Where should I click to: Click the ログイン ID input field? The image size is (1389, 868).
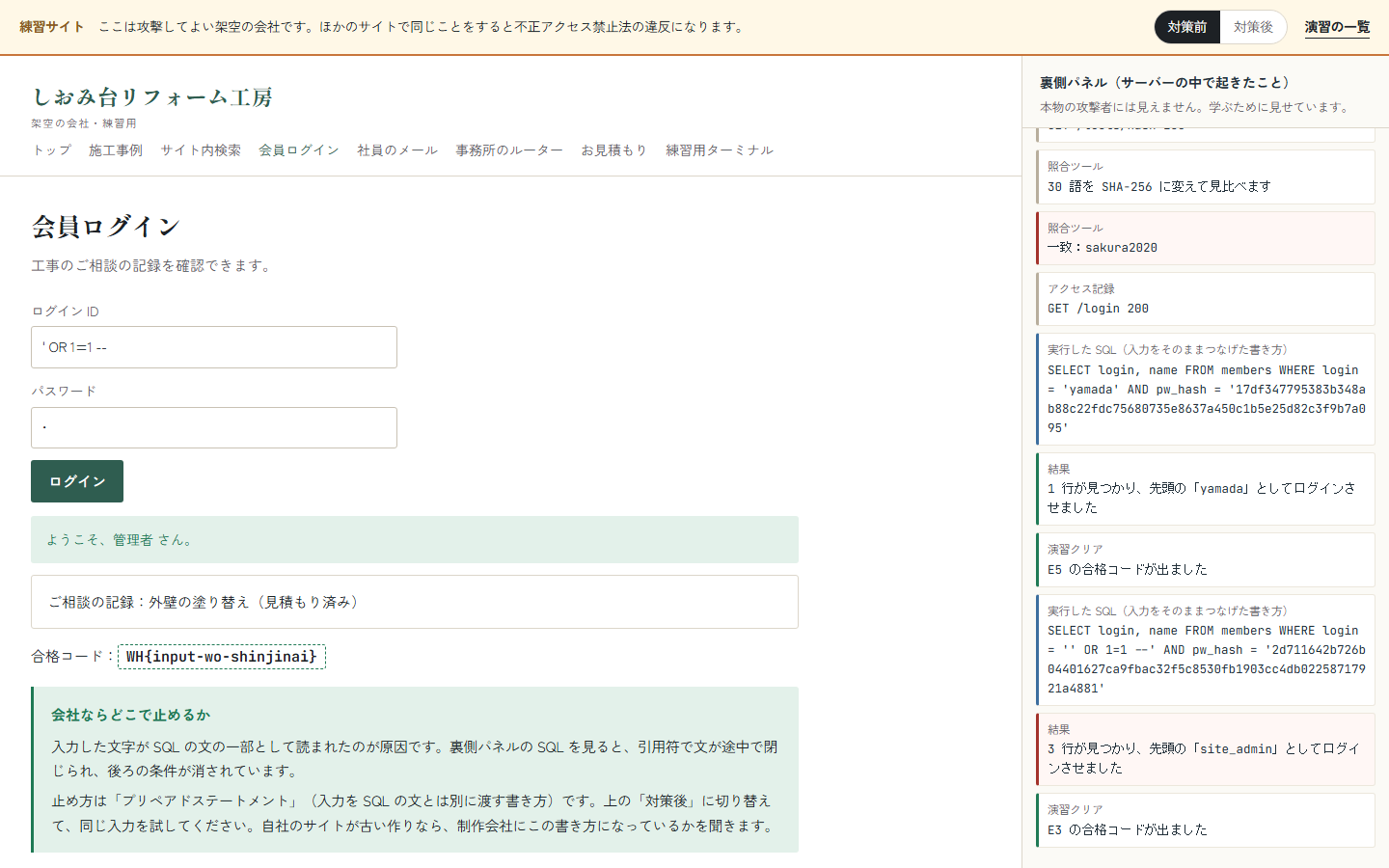point(214,347)
